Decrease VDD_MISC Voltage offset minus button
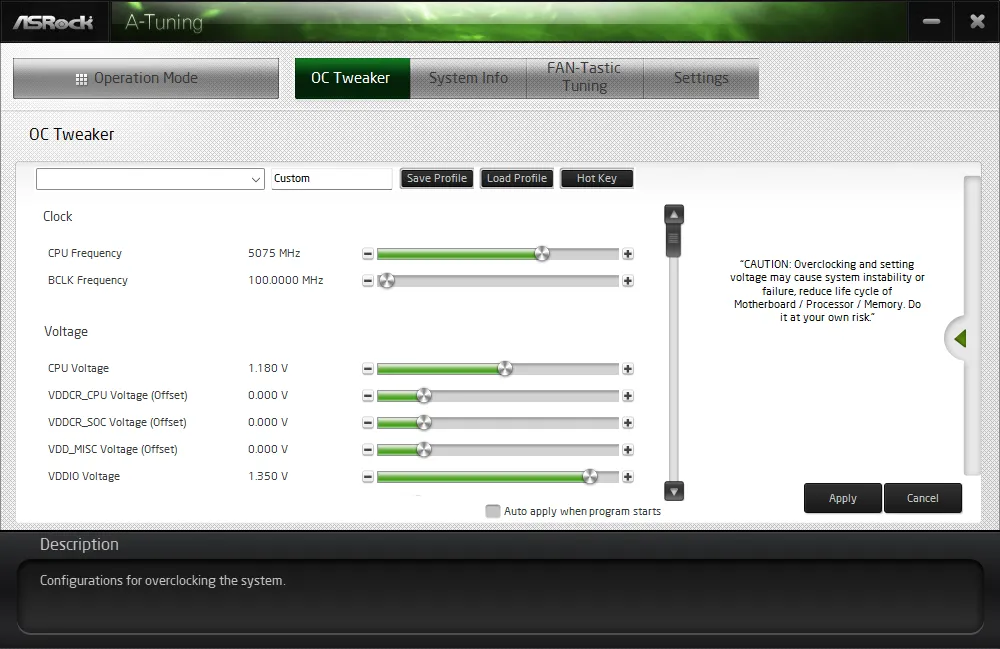Viewport: 1000px width, 649px height. point(367,449)
